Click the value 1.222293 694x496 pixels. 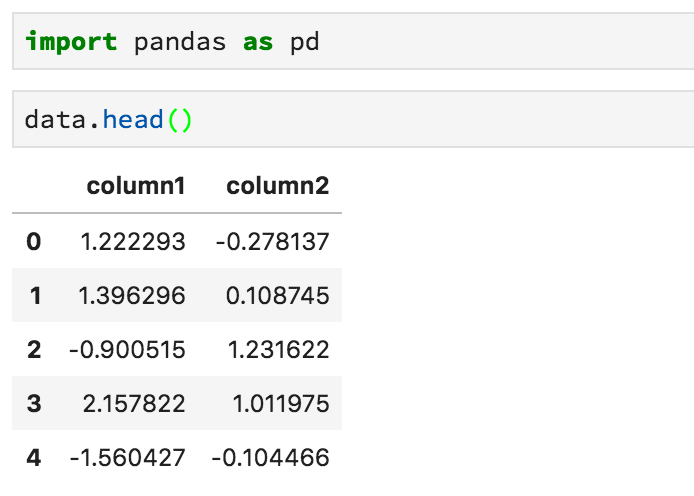[x=133, y=242]
